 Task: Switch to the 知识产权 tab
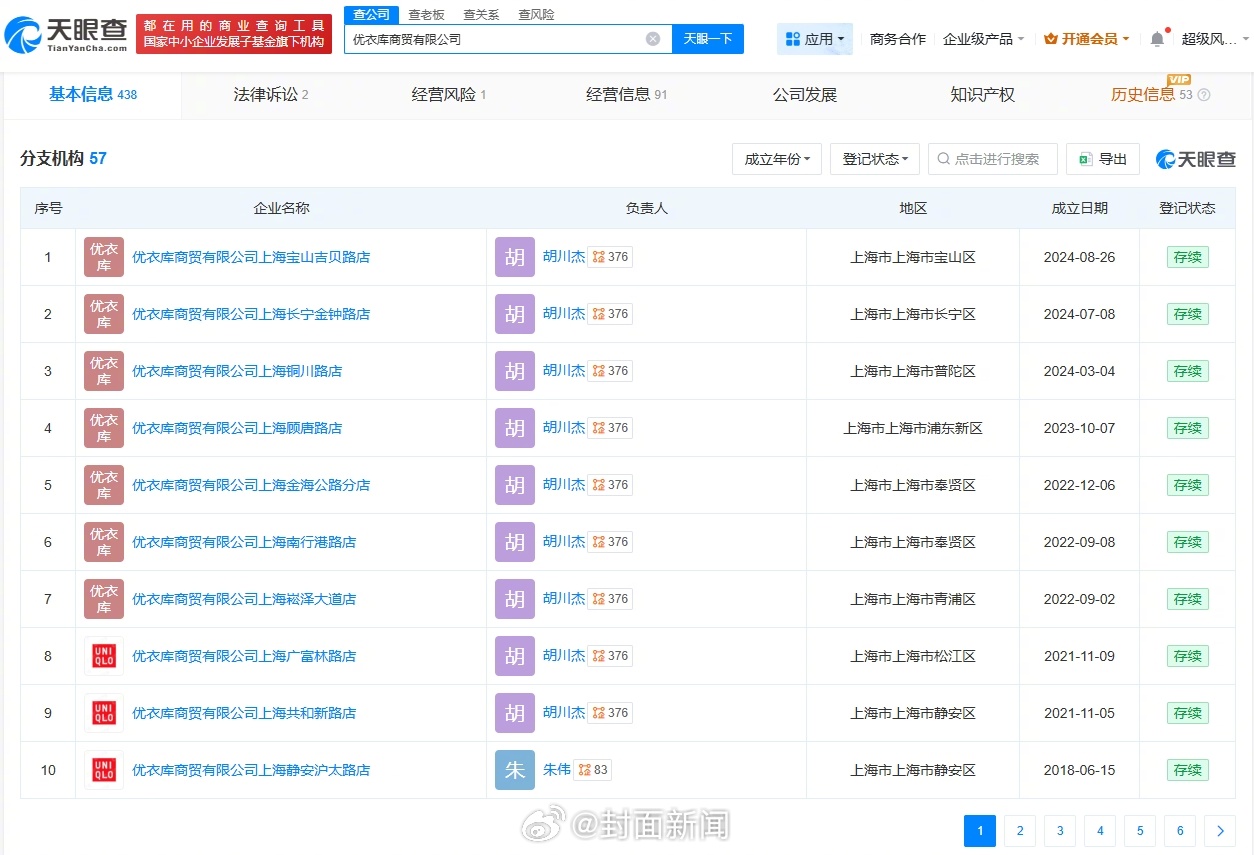tap(982, 95)
